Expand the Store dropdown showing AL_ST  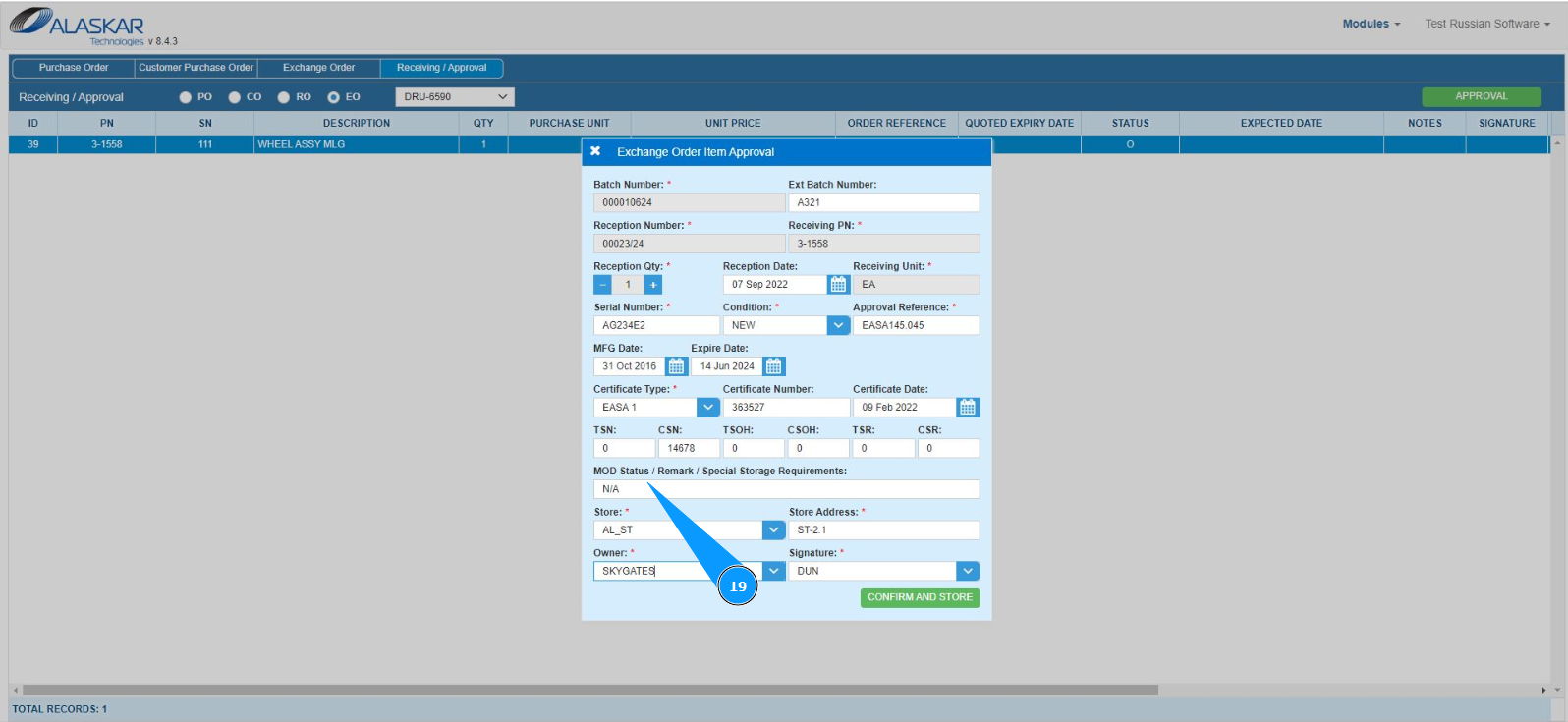click(774, 530)
